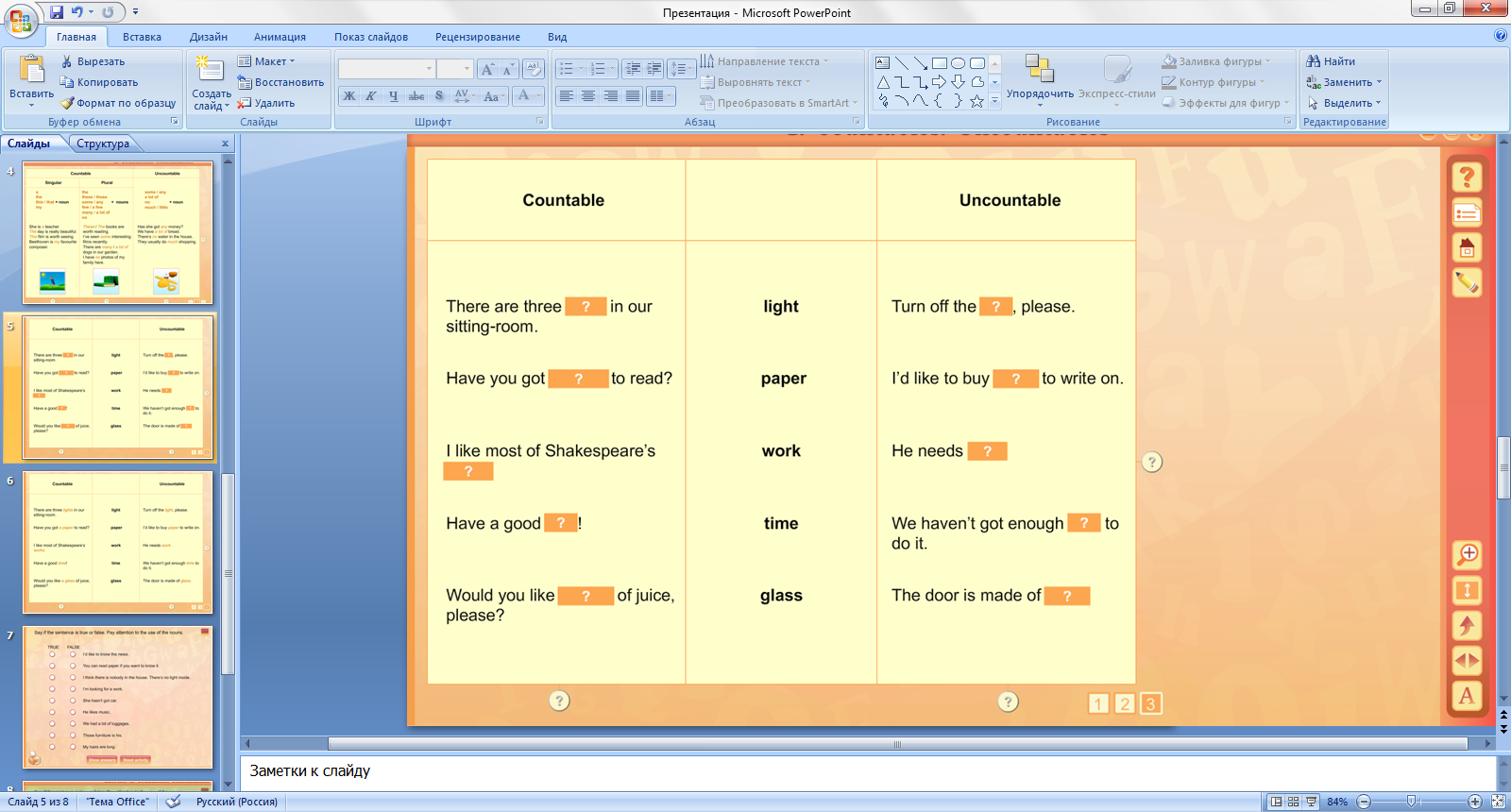Open the Layout (Макет) dropdown
This screenshot has height=812, width=1511.
point(267,61)
